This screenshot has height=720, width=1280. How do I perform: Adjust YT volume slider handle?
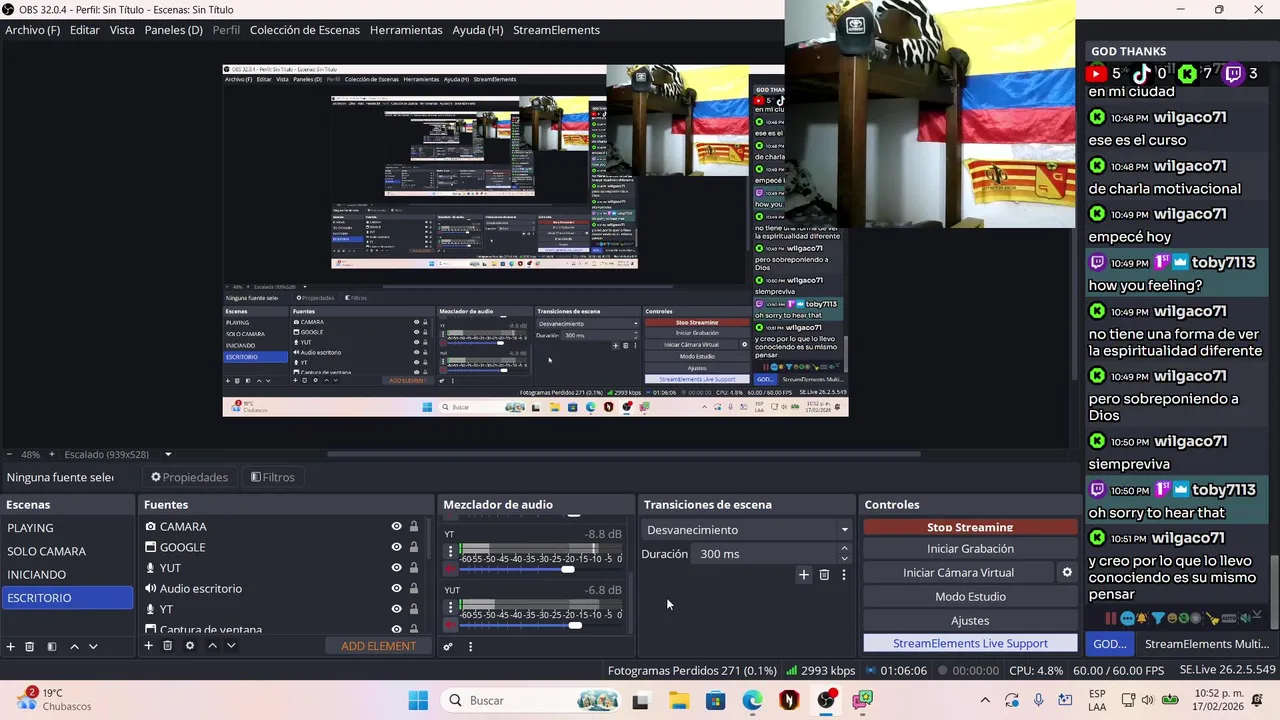(568, 569)
